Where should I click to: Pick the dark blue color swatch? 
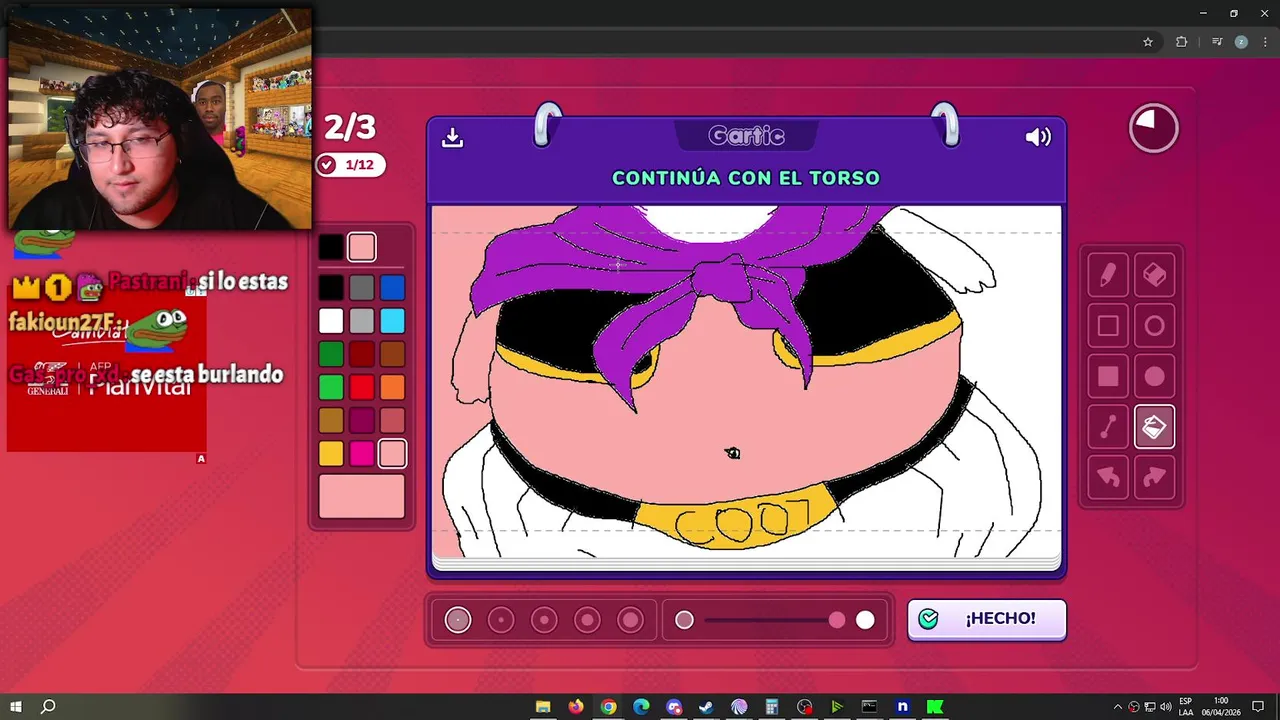click(392, 289)
